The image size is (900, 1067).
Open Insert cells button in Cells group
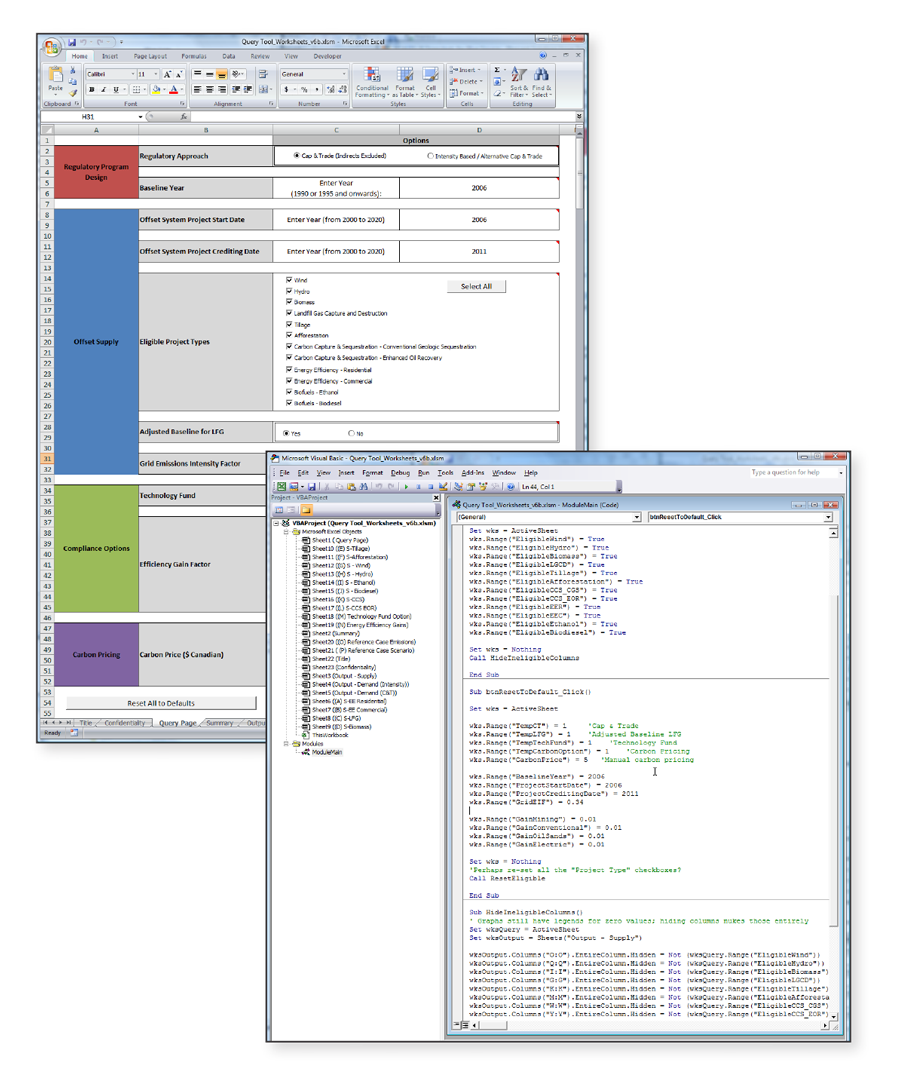[x=467, y=70]
